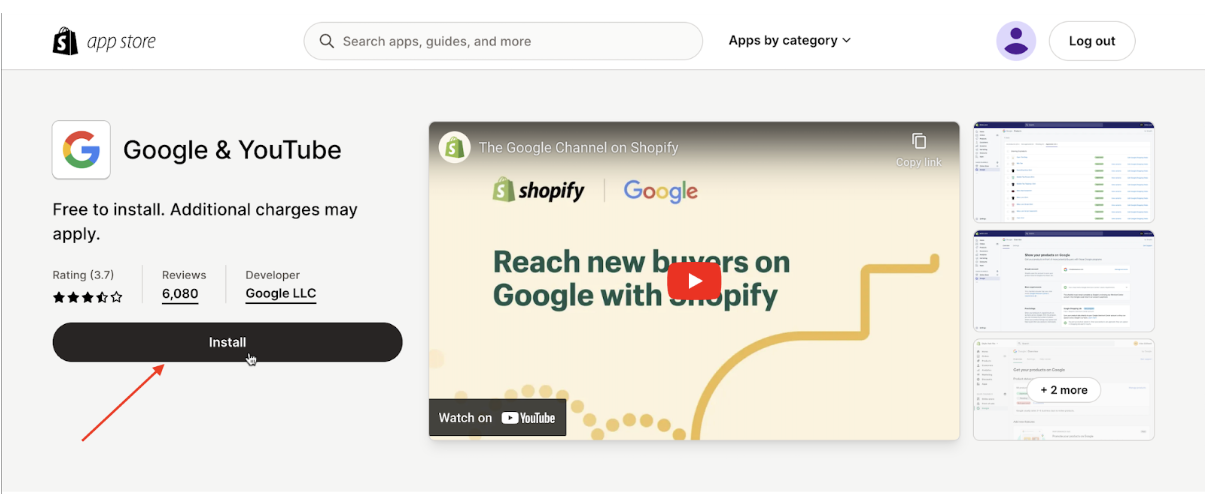Click the star rating icons
Screen dimensions: 1210x494
pos(88,297)
